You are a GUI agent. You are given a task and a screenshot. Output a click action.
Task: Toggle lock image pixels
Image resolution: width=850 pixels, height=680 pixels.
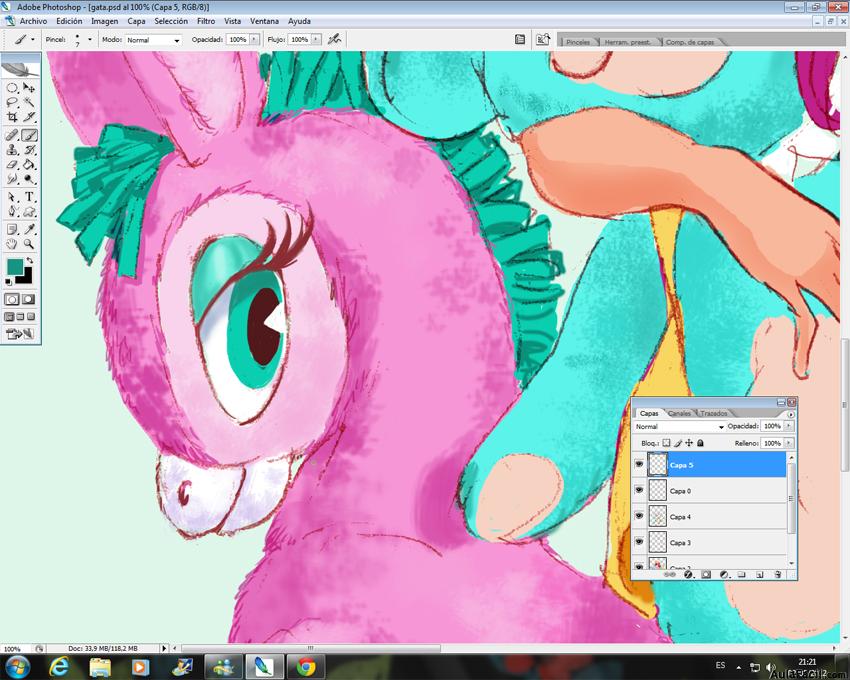(x=678, y=443)
